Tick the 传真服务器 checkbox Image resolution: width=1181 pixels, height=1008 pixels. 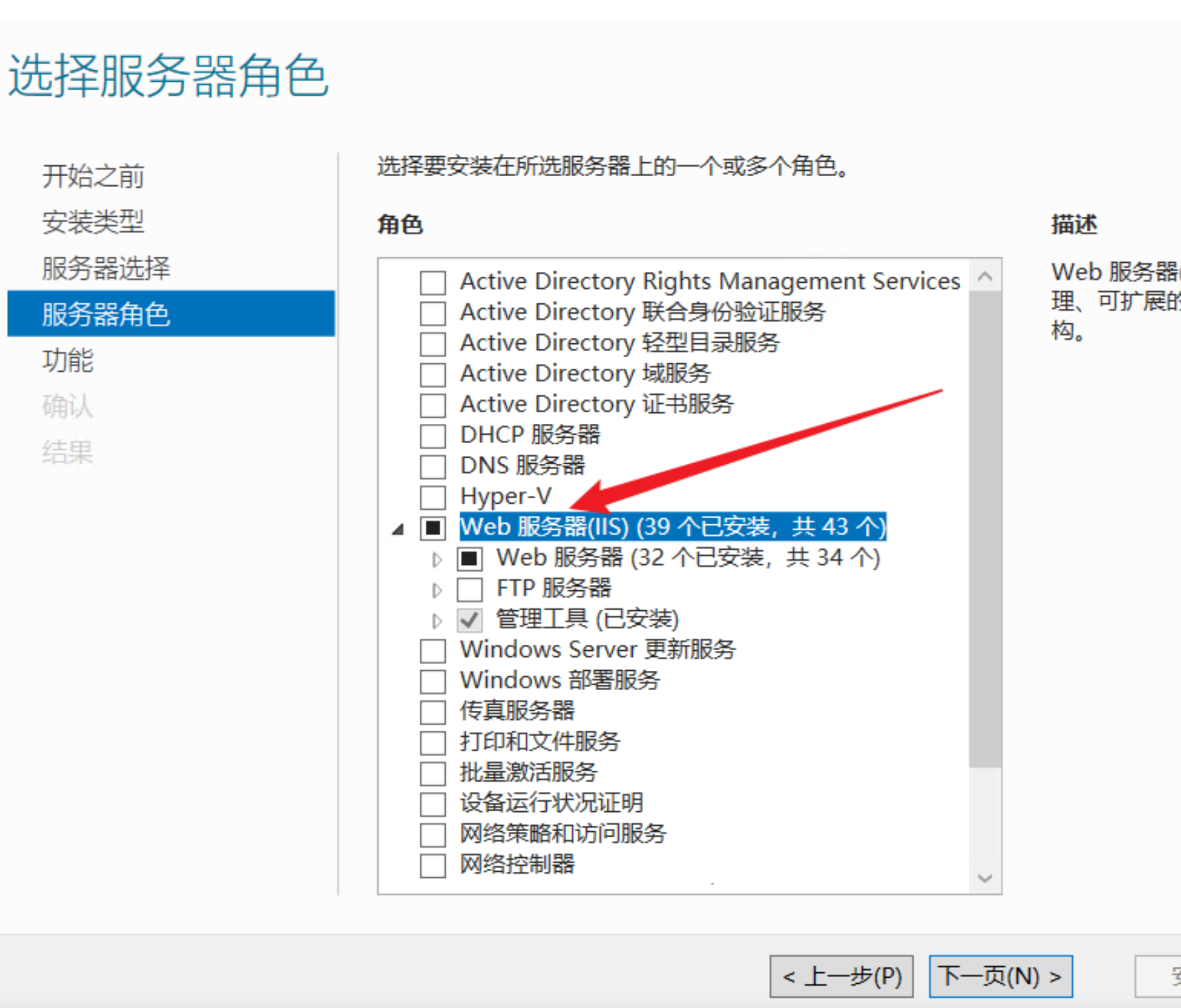coord(433,711)
